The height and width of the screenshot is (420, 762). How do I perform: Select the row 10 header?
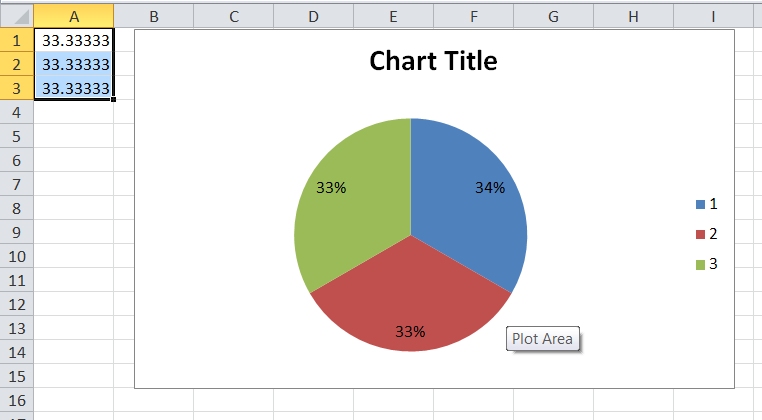[x=16, y=256]
